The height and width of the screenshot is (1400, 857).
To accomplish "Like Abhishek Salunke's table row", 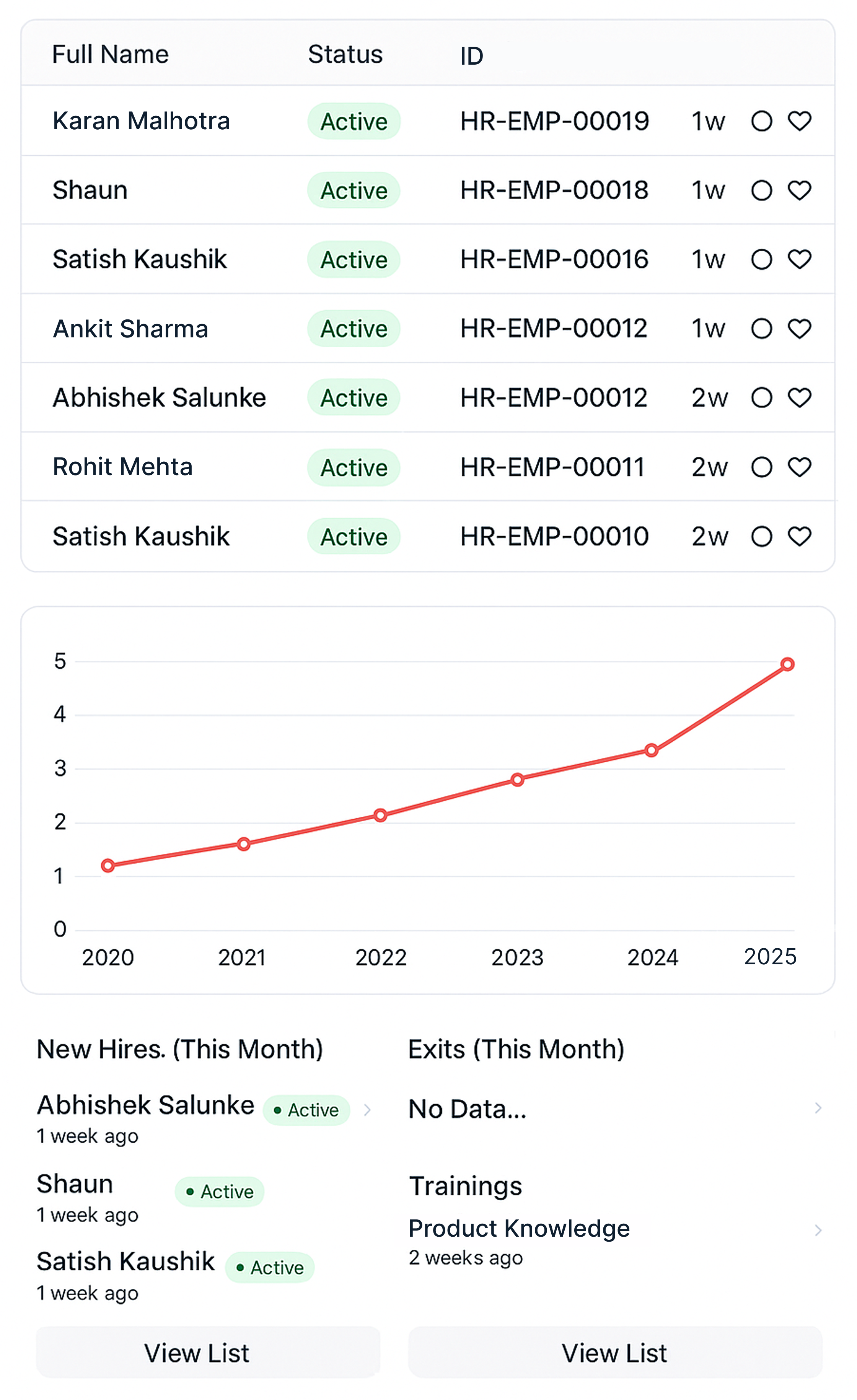I will pyautogui.click(x=799, y=398).
